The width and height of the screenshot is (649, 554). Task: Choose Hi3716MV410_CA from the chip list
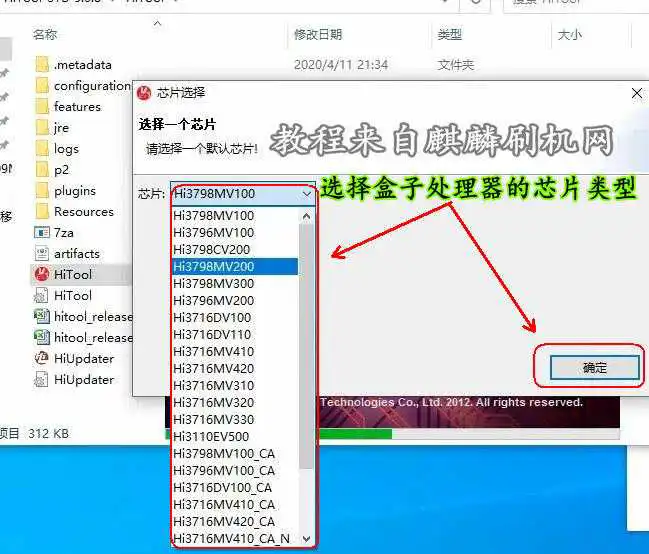coord(235,505)
